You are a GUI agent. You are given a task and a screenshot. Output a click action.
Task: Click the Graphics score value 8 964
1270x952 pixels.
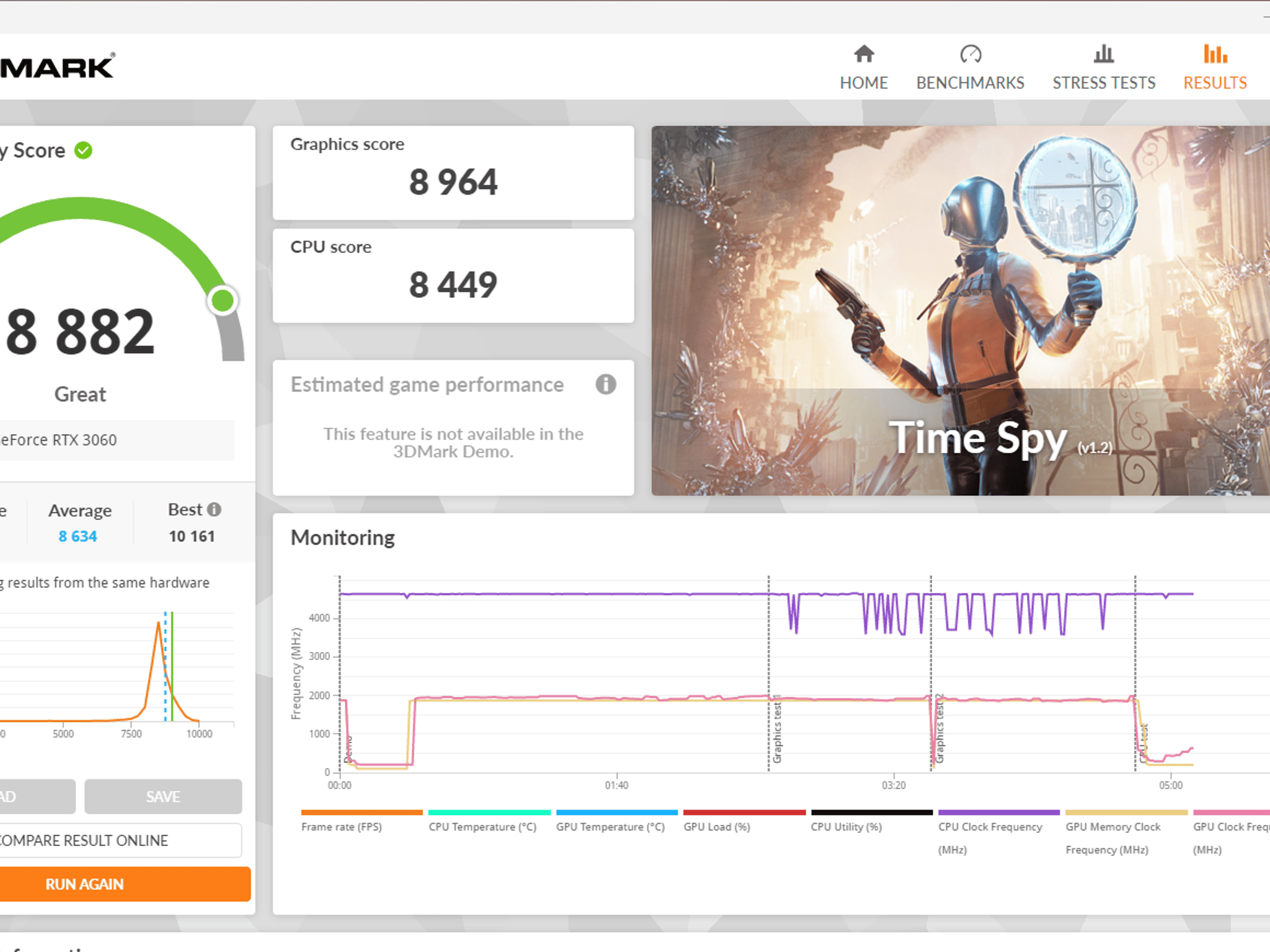pyautogui.click(x=453, y=182)
